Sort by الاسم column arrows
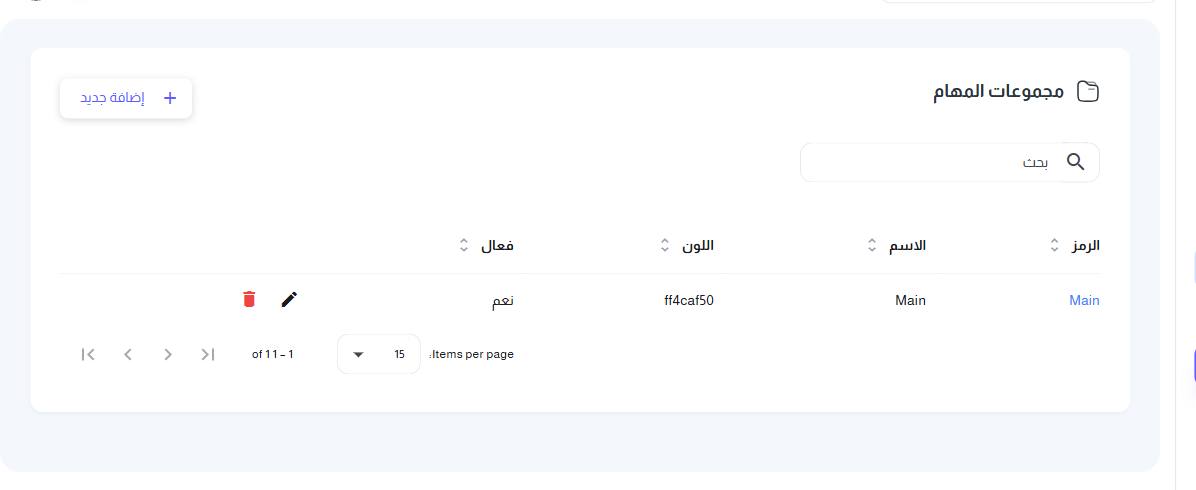The image size is (1196, 490). [873, 245]
